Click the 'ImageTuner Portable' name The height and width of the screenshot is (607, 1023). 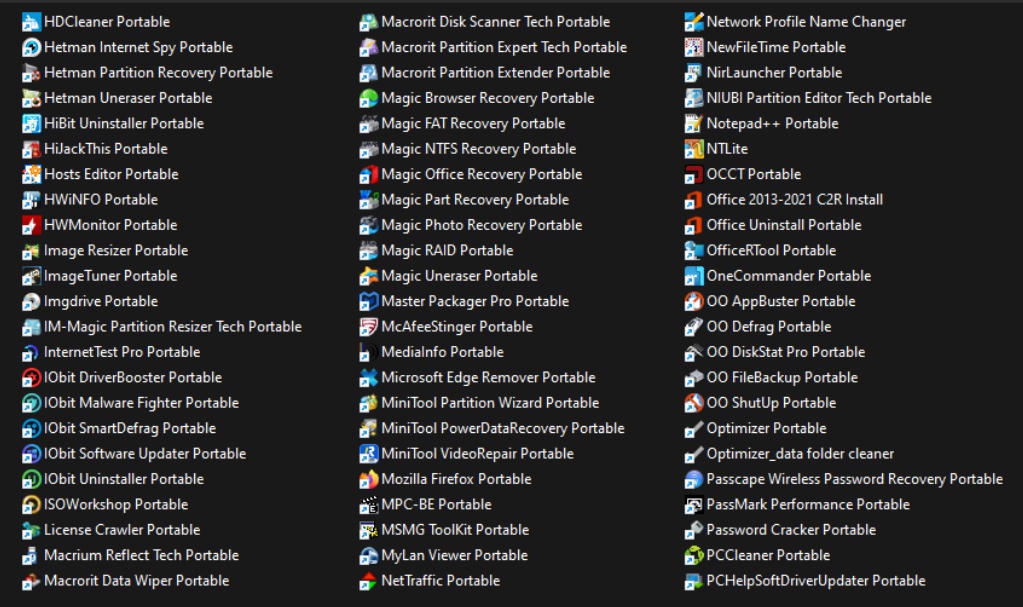point(110,276)
